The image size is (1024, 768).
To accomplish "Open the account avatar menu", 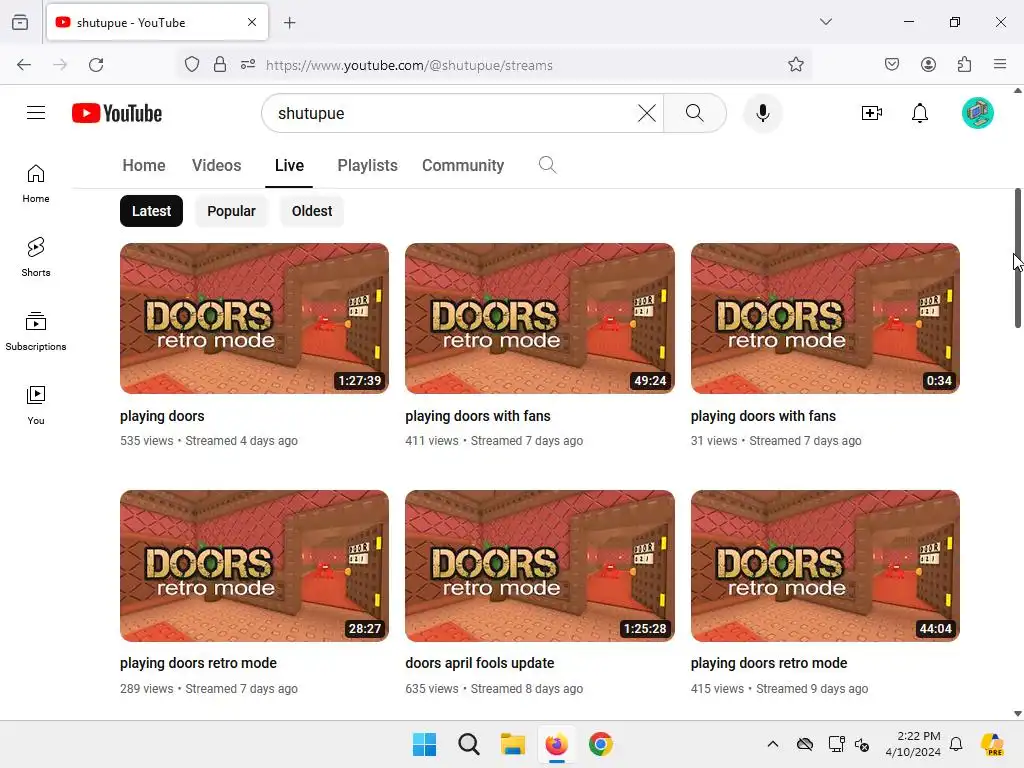I will pos(978,113).
